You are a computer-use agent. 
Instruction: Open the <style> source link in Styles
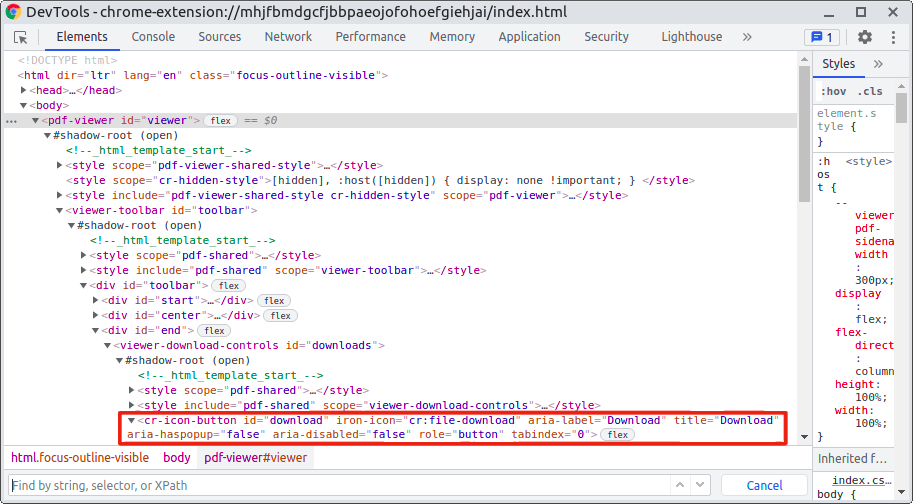pos(869,162)
